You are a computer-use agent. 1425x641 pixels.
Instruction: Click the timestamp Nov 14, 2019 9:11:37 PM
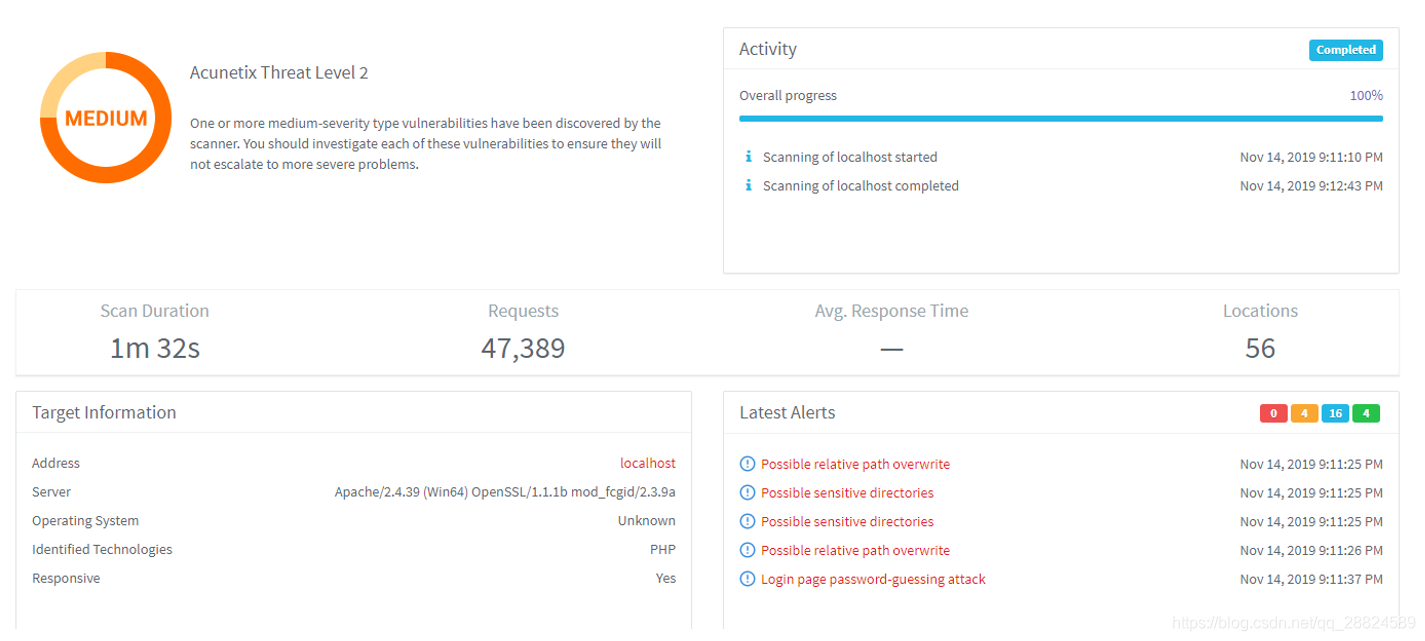click(x=1311, y=579)
